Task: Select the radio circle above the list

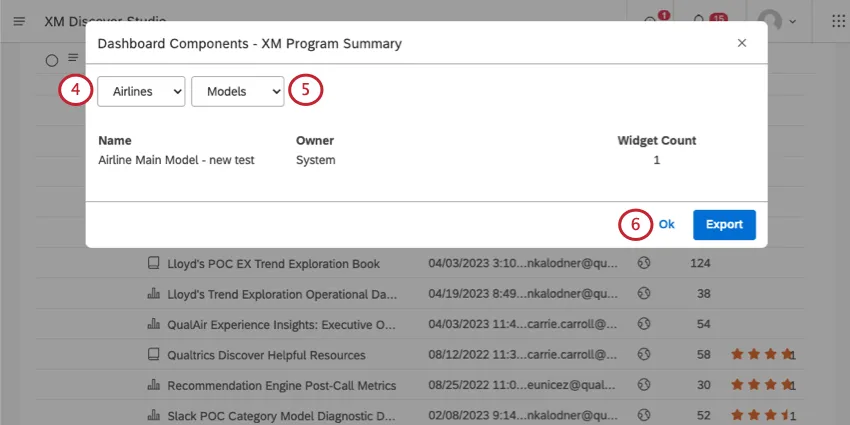Action: pos(52,60)
